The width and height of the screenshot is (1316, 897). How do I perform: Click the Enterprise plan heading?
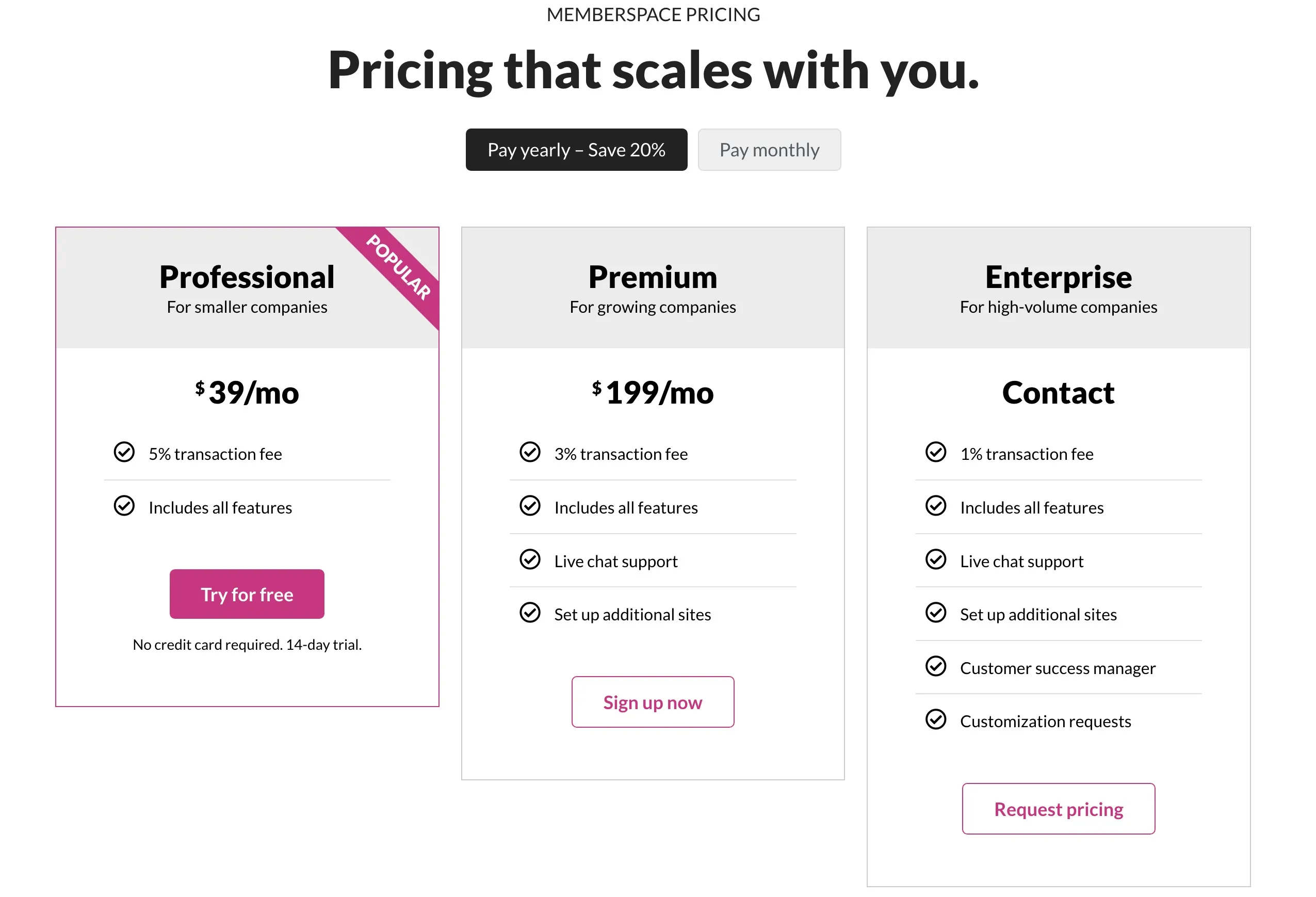tap(1058, 277)
